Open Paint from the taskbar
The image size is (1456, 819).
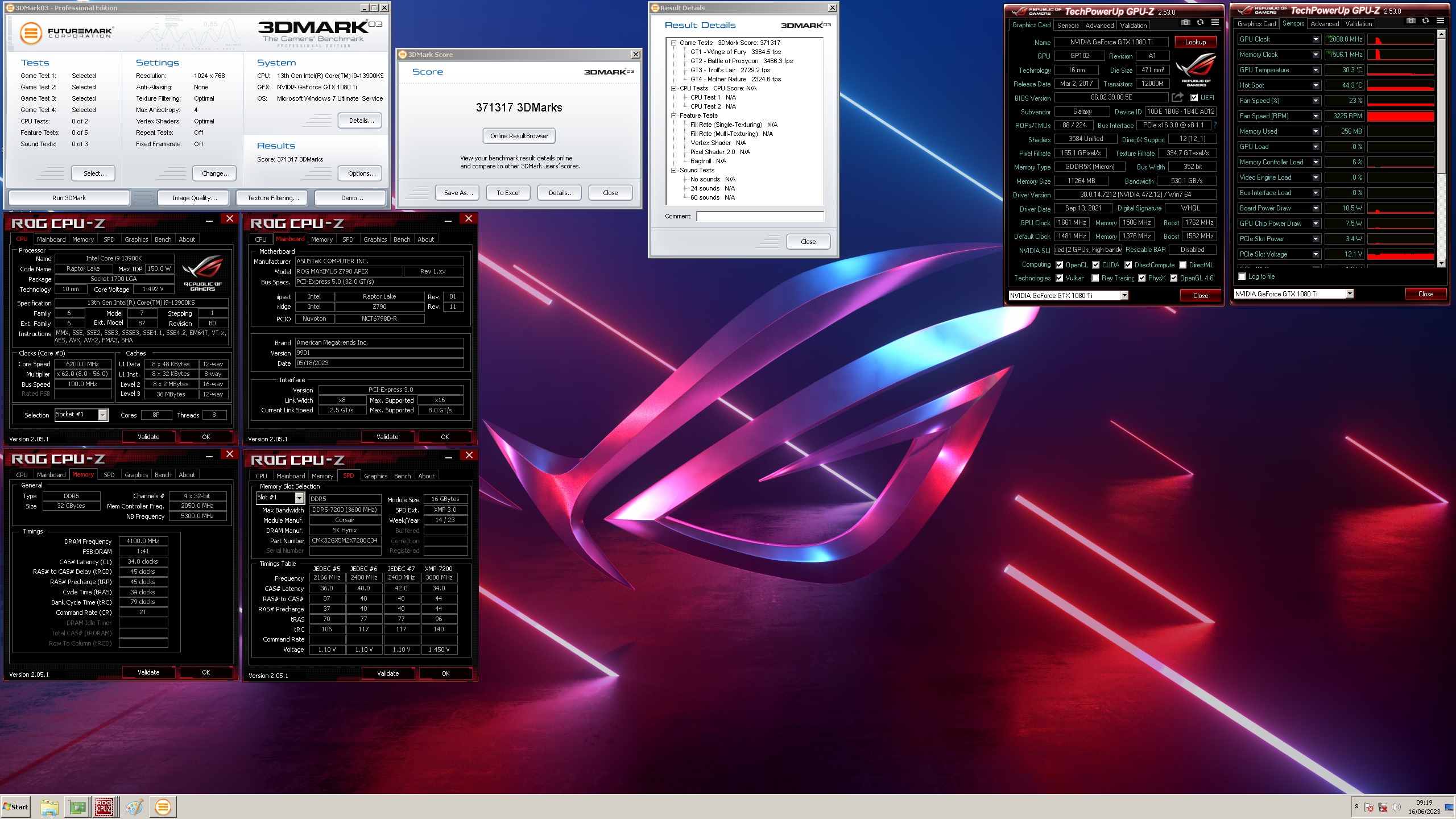tap(134, 807)
